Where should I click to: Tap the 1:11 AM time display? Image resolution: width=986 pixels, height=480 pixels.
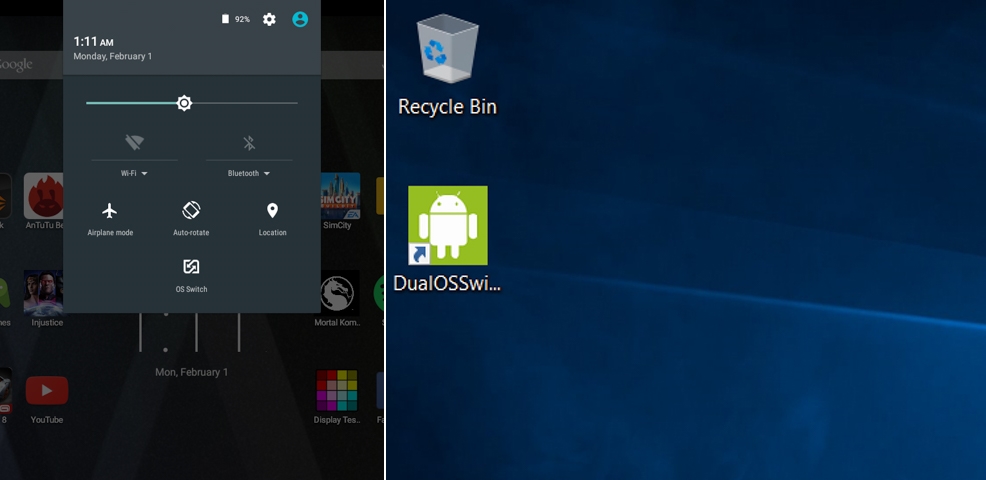coord(93,42)
